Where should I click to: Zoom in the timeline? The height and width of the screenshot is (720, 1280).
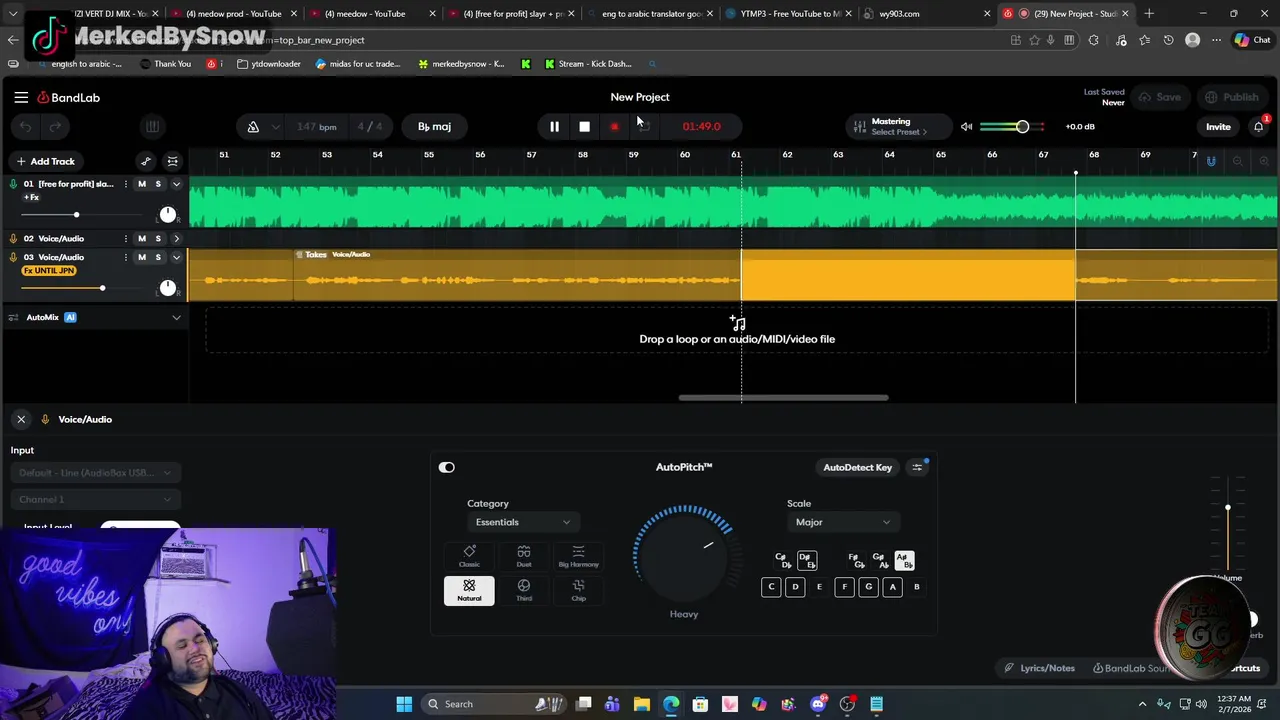(x=1264, y=161)
